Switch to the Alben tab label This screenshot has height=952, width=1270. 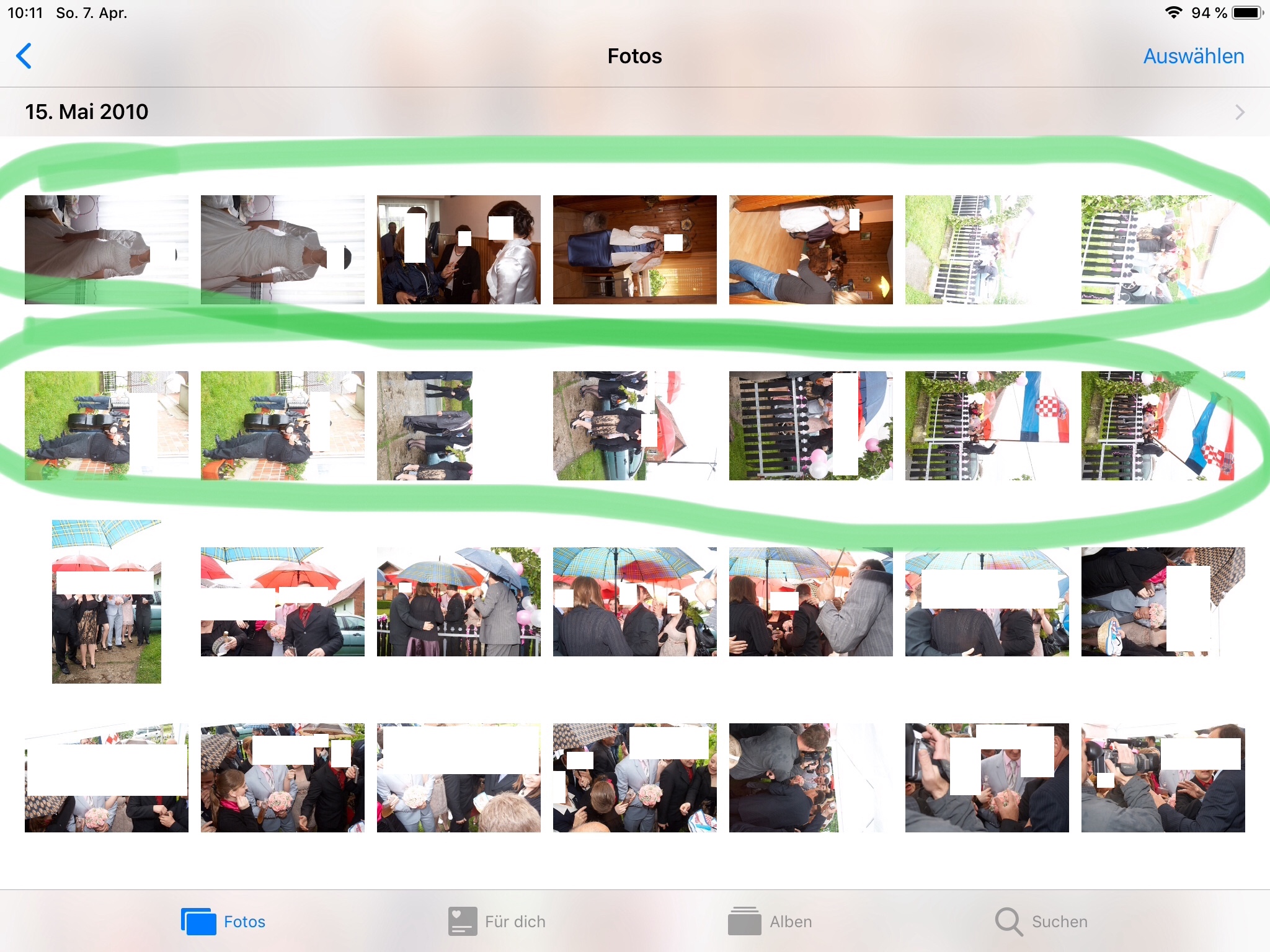pyautogui.click(x=791, y=922)
